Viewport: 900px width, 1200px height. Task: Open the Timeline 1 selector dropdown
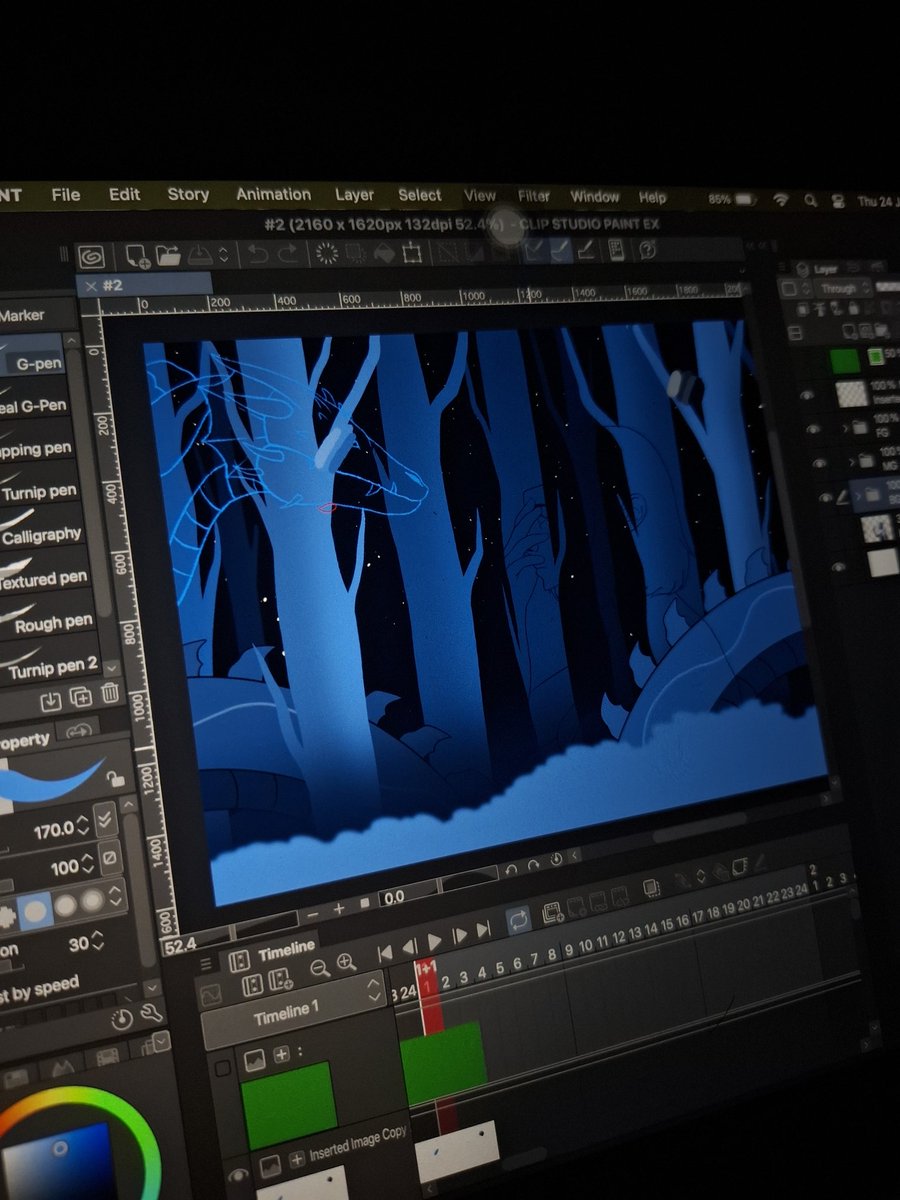click(x=292, y=1010)
